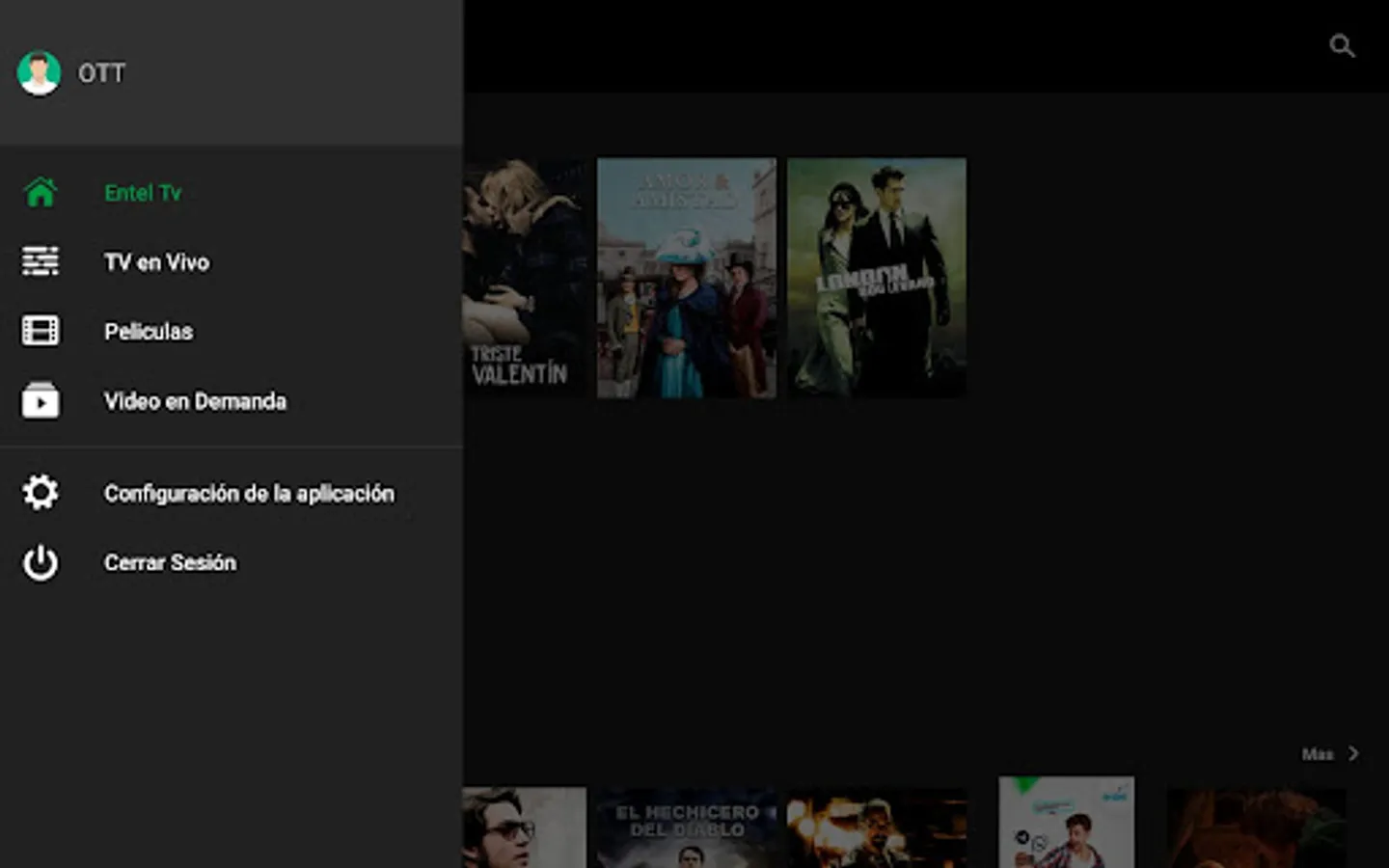Click the OTT profile name
1389x868 pixels.
(101, 73)
